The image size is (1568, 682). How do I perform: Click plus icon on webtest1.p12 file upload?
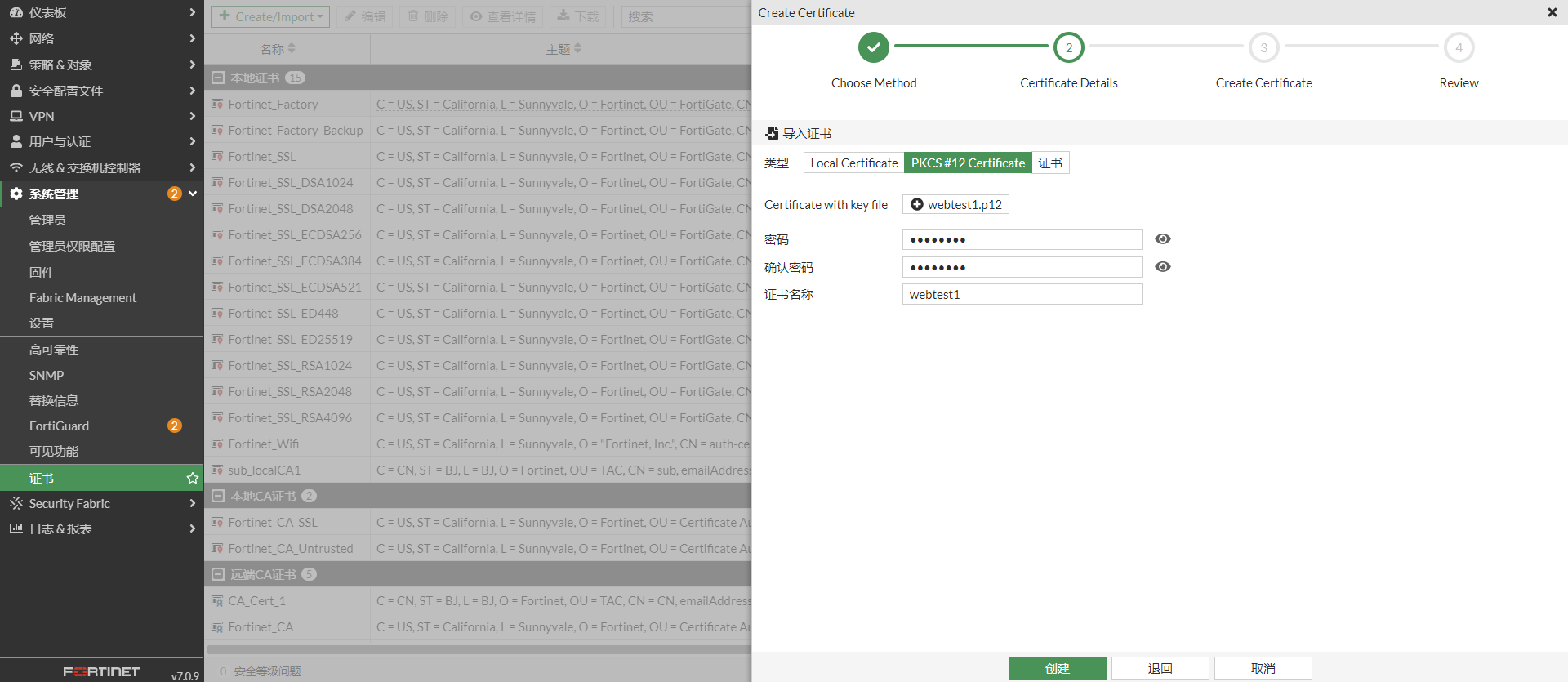pyautogui.click(x=917, y=204)
